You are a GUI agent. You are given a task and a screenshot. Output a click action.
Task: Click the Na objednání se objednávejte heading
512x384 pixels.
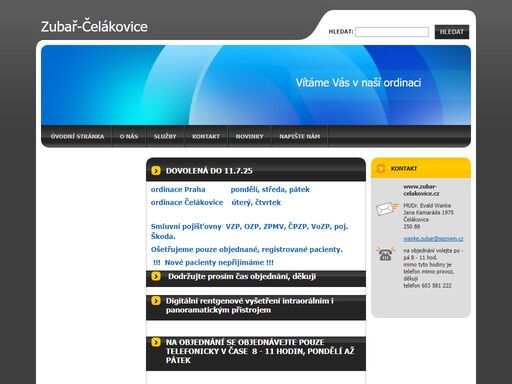click(x=260, y=351)
